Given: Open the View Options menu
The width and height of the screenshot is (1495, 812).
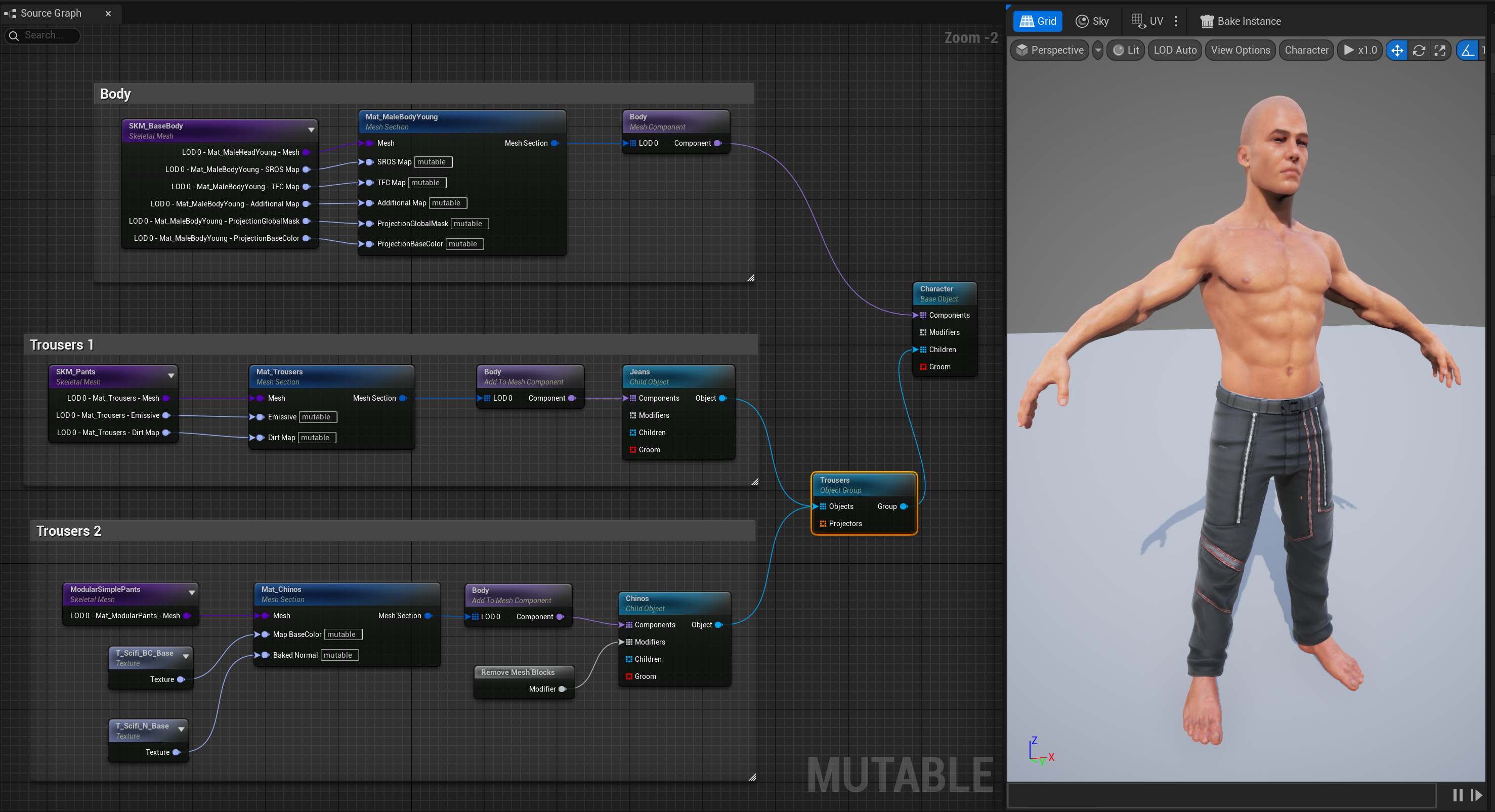Looking at the screenshot, I should click(1240, 50).
